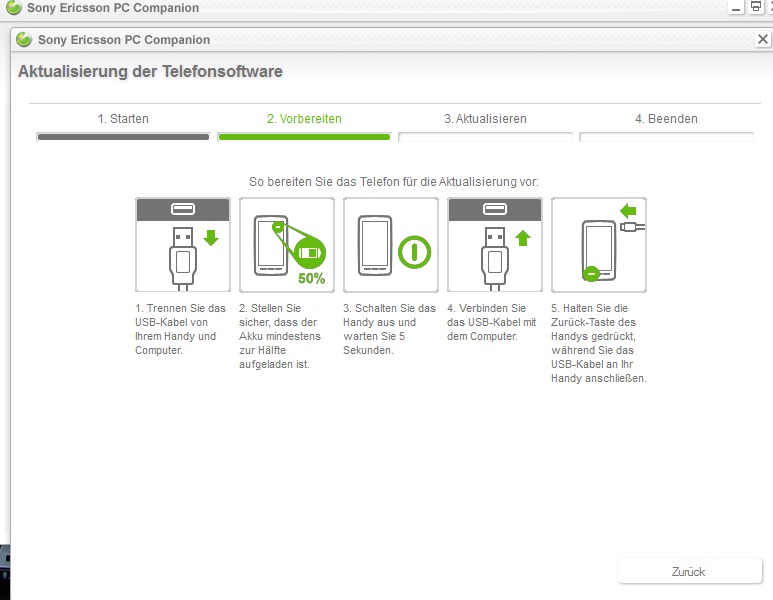Screen dimensions: 773x600
Task: Click the empty Aktualisieren progress bar
Action: tap(485, 137)
